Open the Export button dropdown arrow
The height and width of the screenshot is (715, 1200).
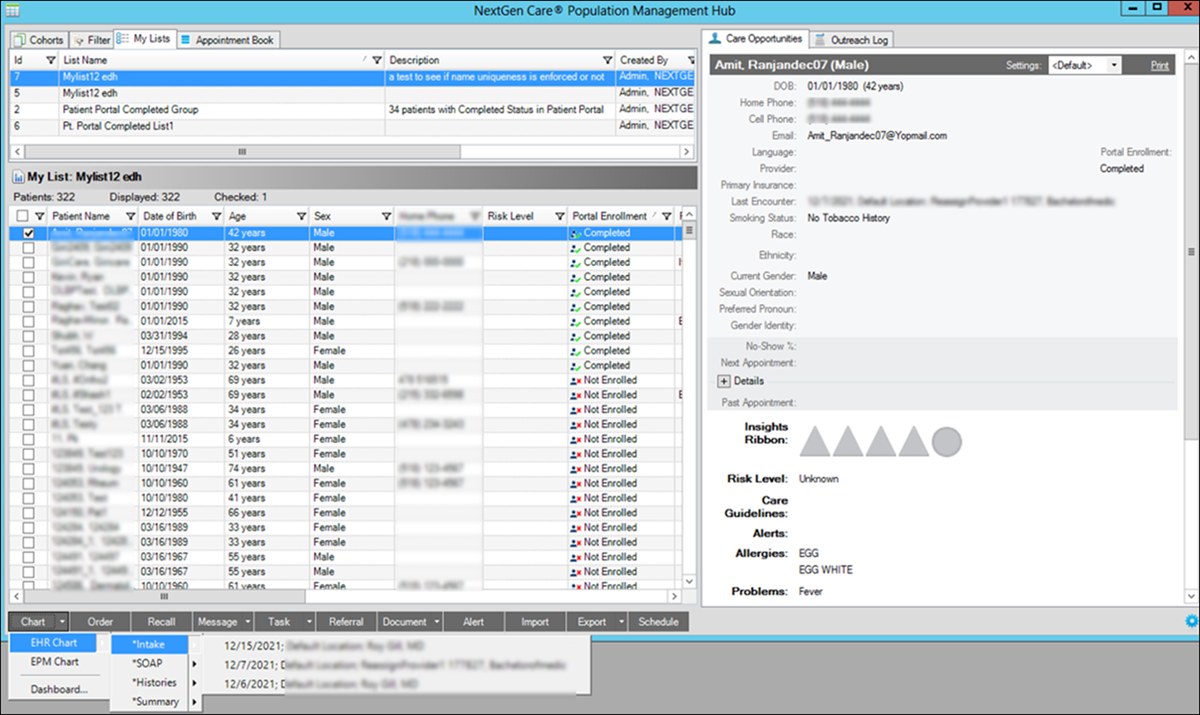[x=619, y=622]
